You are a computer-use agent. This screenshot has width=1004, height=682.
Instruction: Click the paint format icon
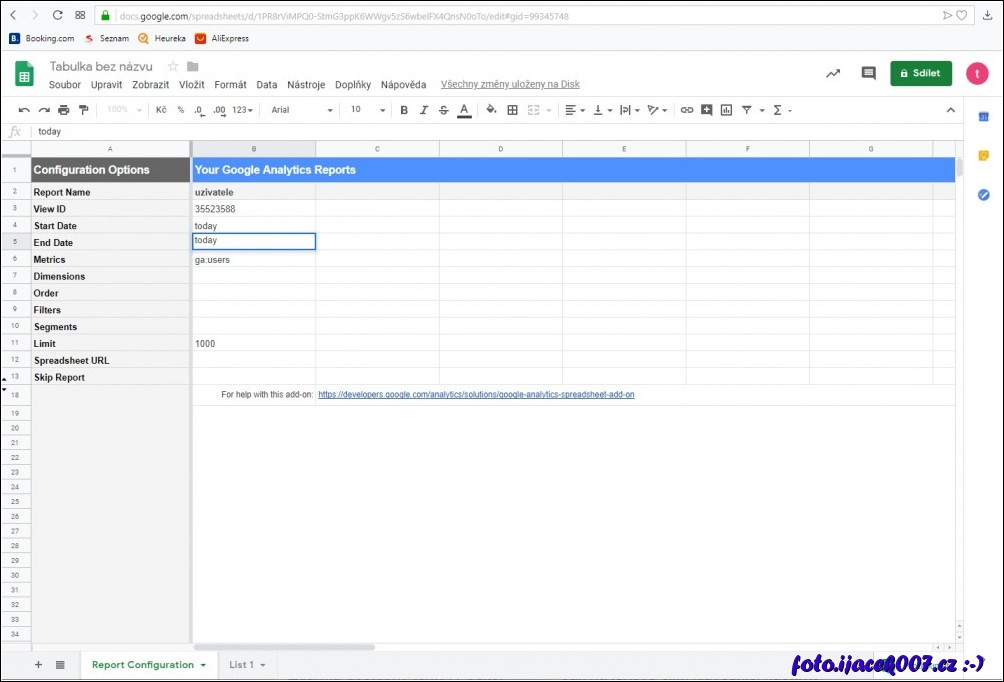pyautogui.click(x=83, y=110)
